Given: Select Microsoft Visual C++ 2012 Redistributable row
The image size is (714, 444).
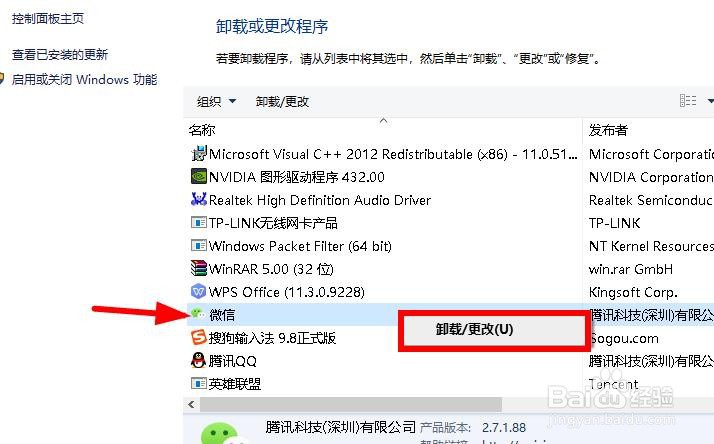Looking at the screenshot, I should (393, 154).
